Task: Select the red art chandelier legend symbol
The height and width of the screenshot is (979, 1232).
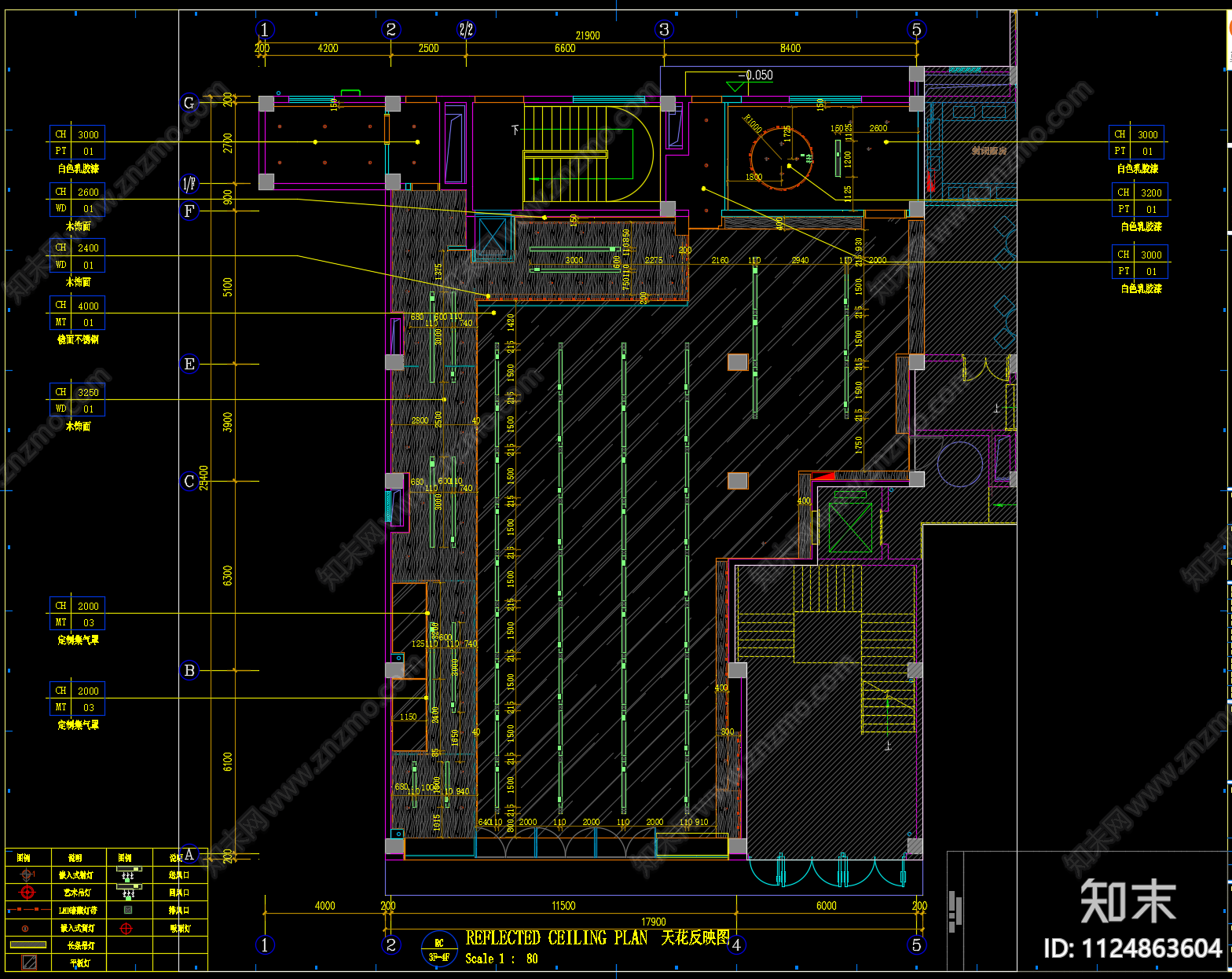Action: [x=27, y=892]
